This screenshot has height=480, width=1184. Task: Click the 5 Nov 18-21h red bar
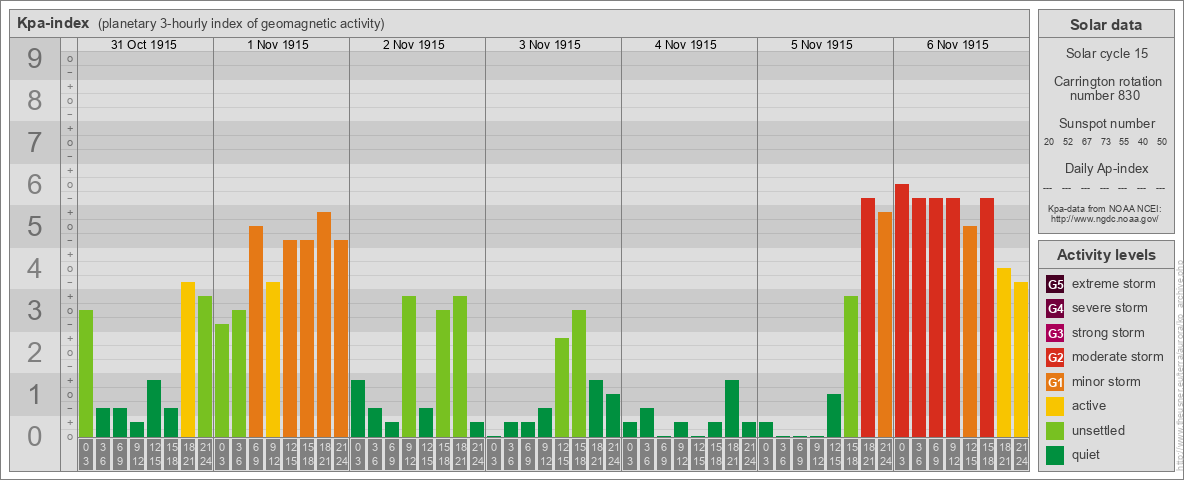[868, 318]
